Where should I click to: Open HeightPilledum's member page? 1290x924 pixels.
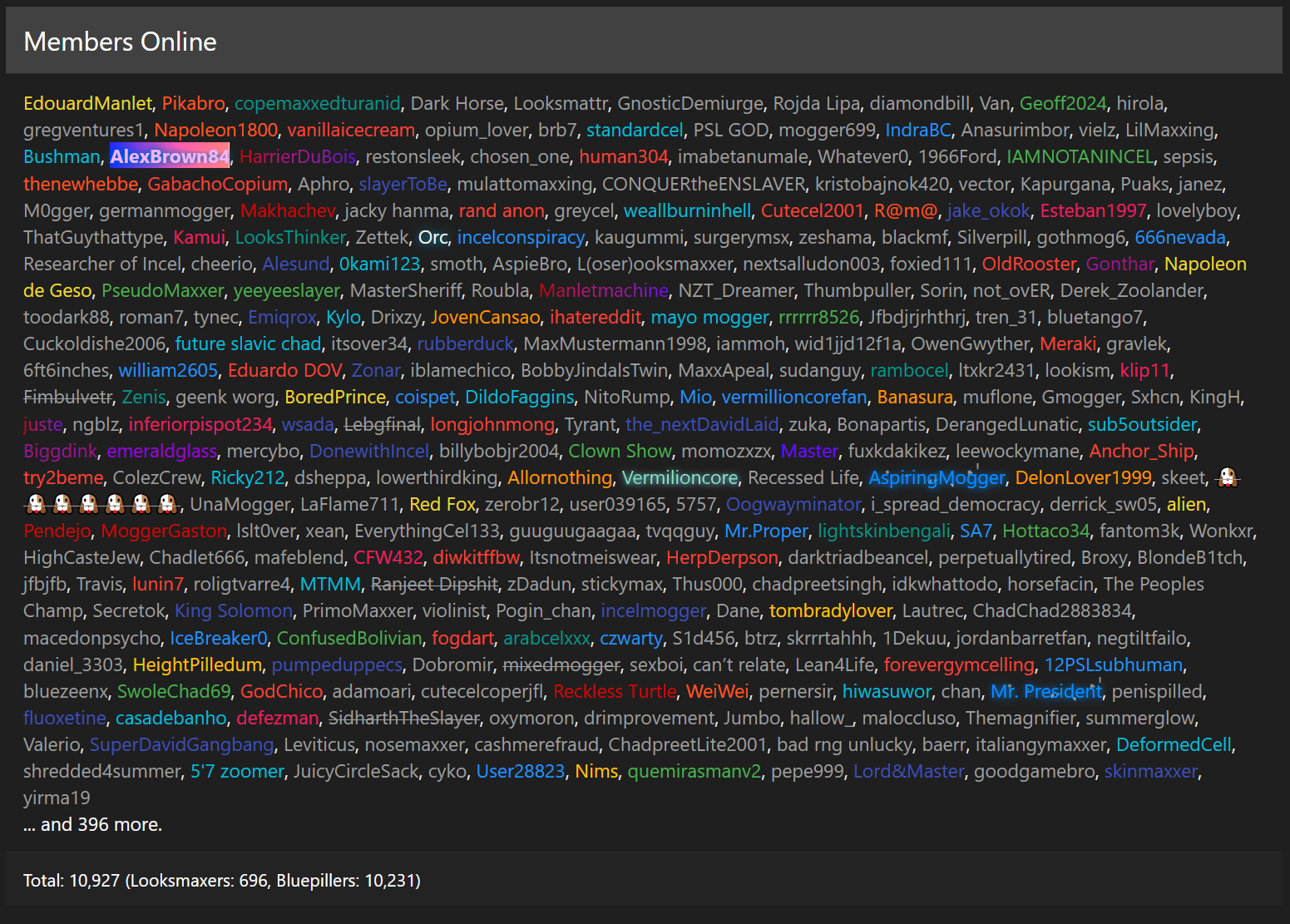197,665
